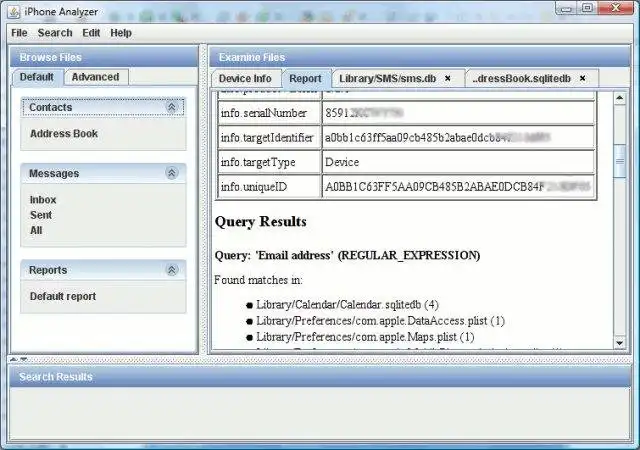Click the split pane collapse-up arrow

tap(13, 359)
